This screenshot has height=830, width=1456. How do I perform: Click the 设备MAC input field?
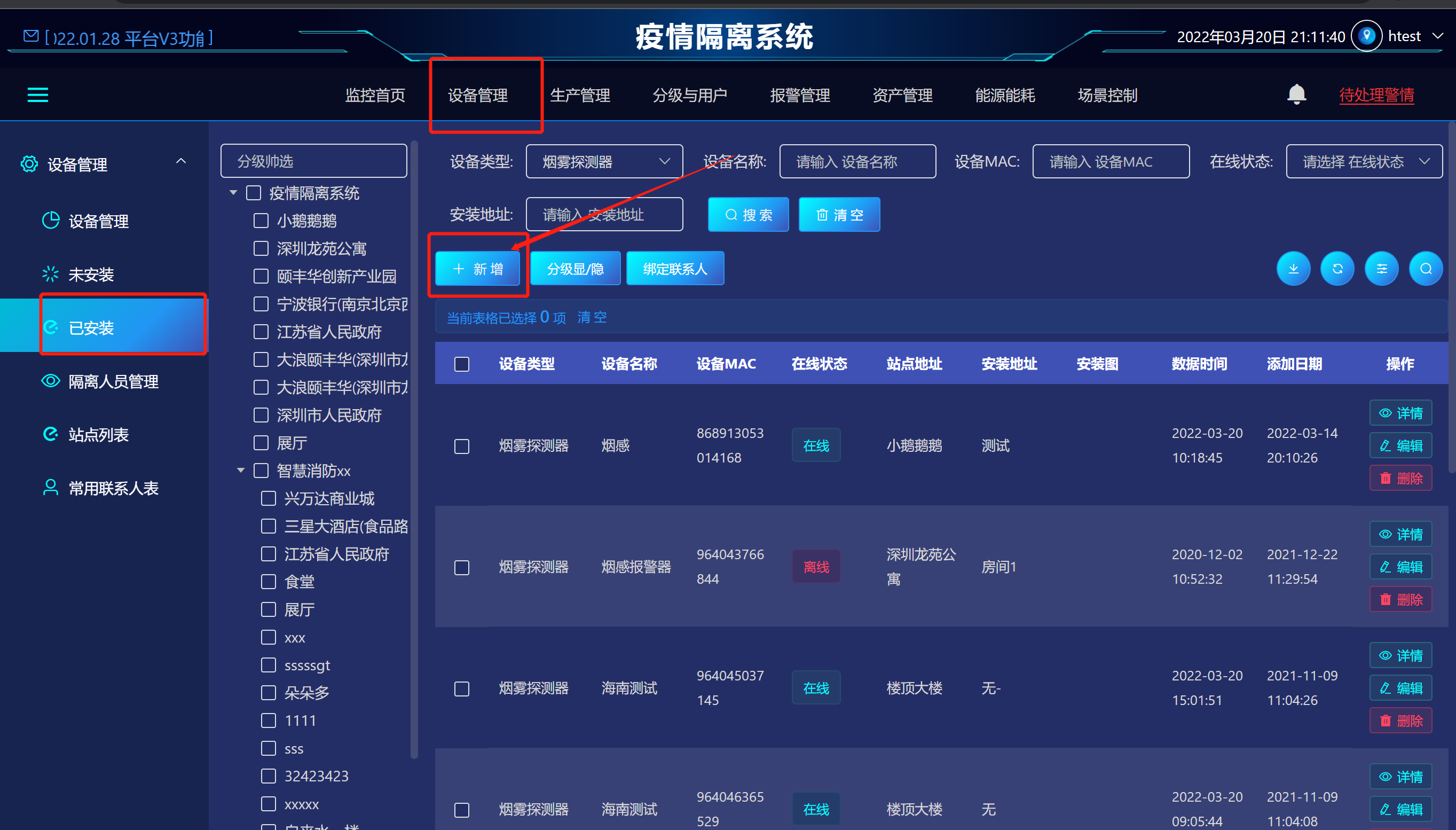coord(1110,162)
